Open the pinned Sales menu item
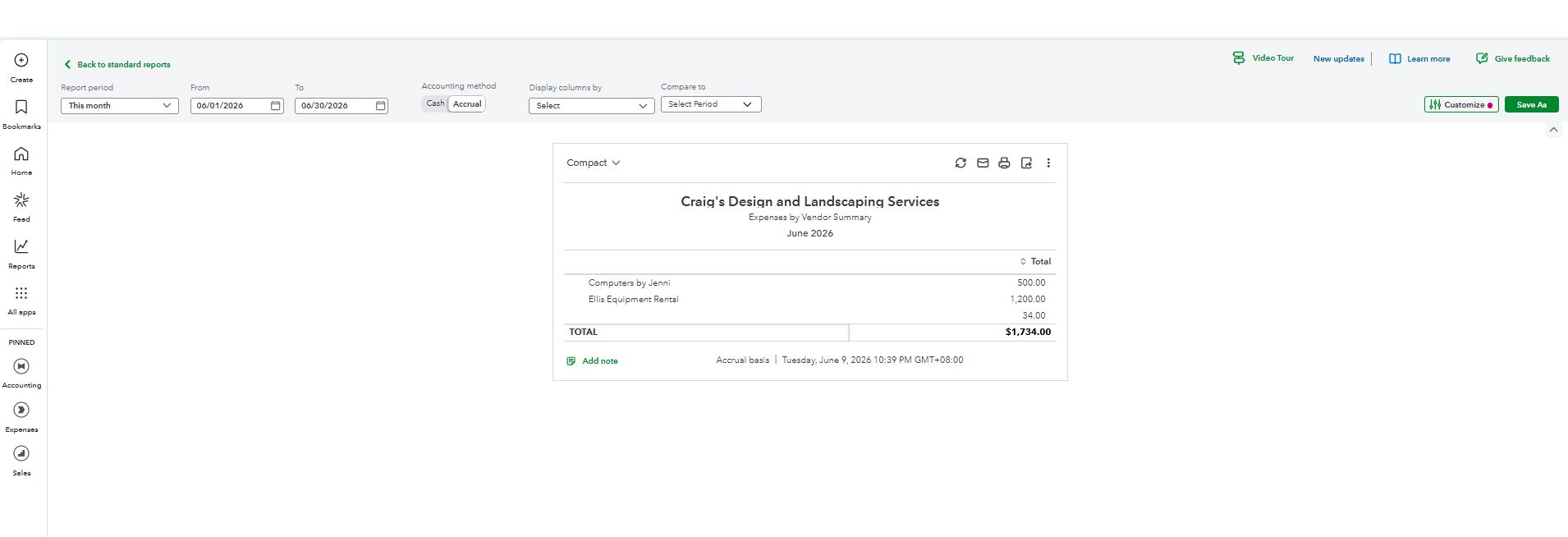The width and height of the screenshot is (1568, 537). pos(21,461)
